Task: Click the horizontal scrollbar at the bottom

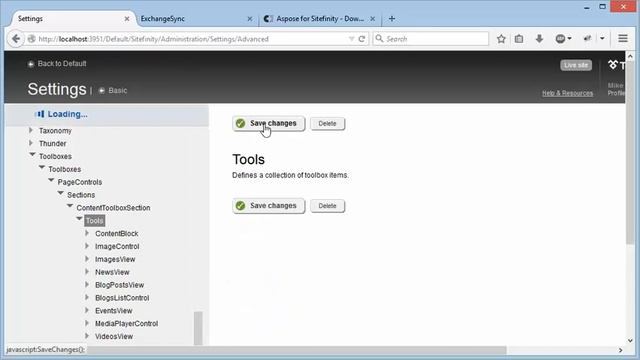Action: coord(297,350)
